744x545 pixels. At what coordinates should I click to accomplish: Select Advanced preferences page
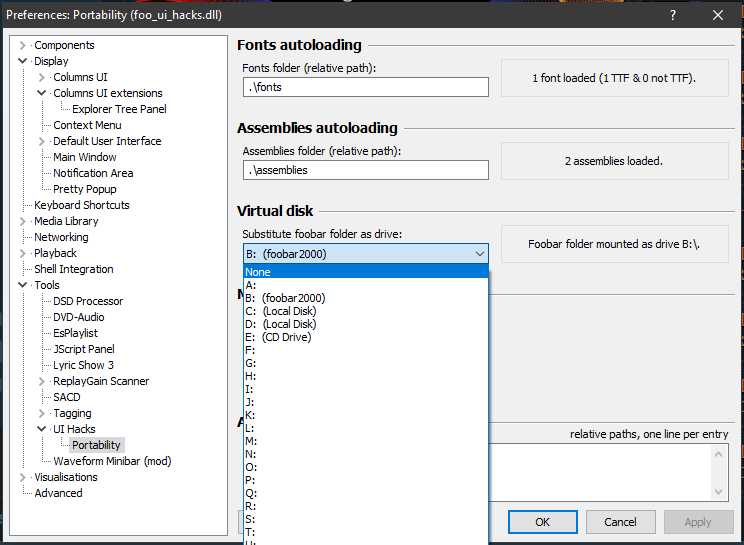[x=58, y=493]
